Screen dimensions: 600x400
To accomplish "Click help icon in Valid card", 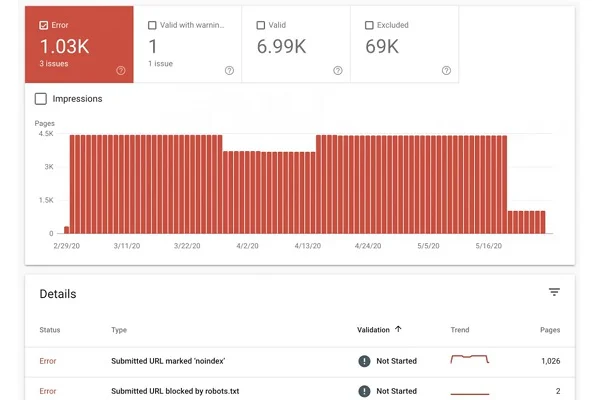I will click(338, 70).
